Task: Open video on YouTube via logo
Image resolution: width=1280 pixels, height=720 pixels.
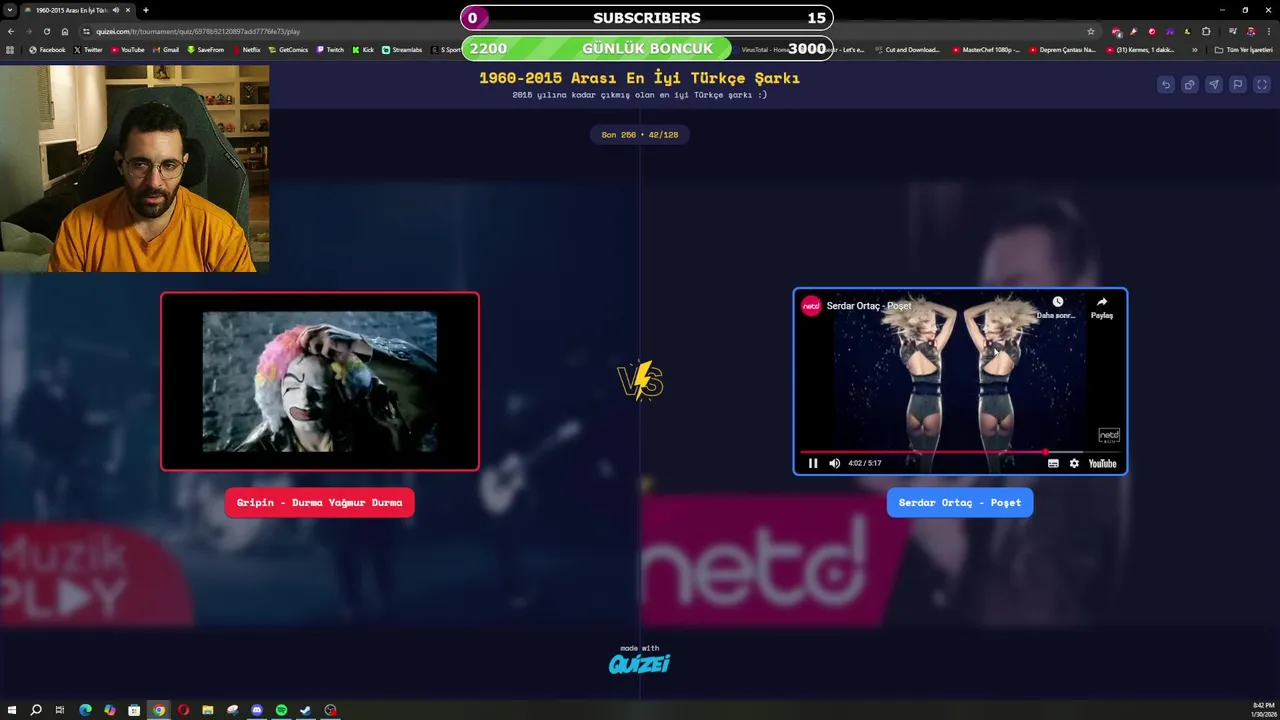Action: (1102, 463)
